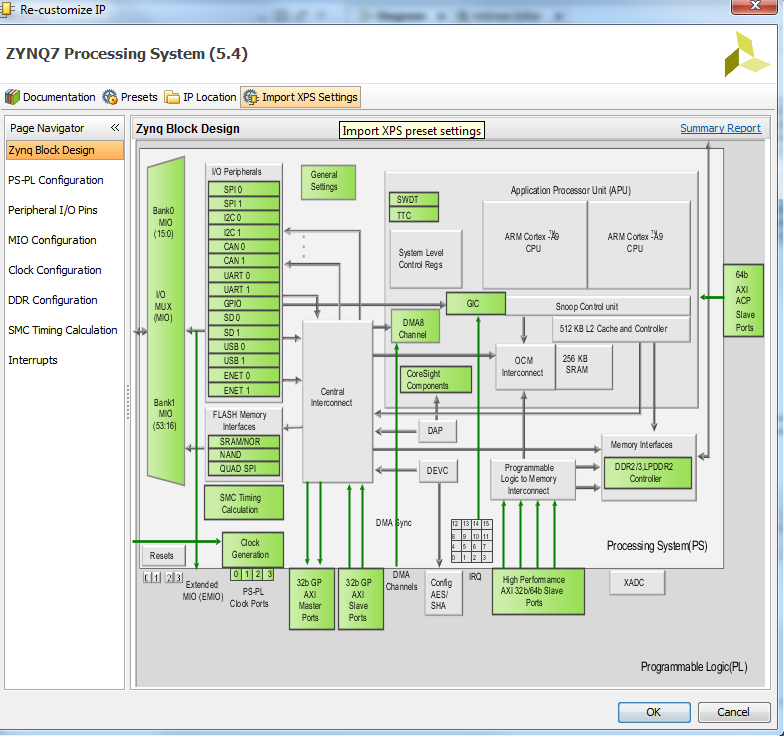
Task: Click the General Settings block
Action: click(328, 182)
